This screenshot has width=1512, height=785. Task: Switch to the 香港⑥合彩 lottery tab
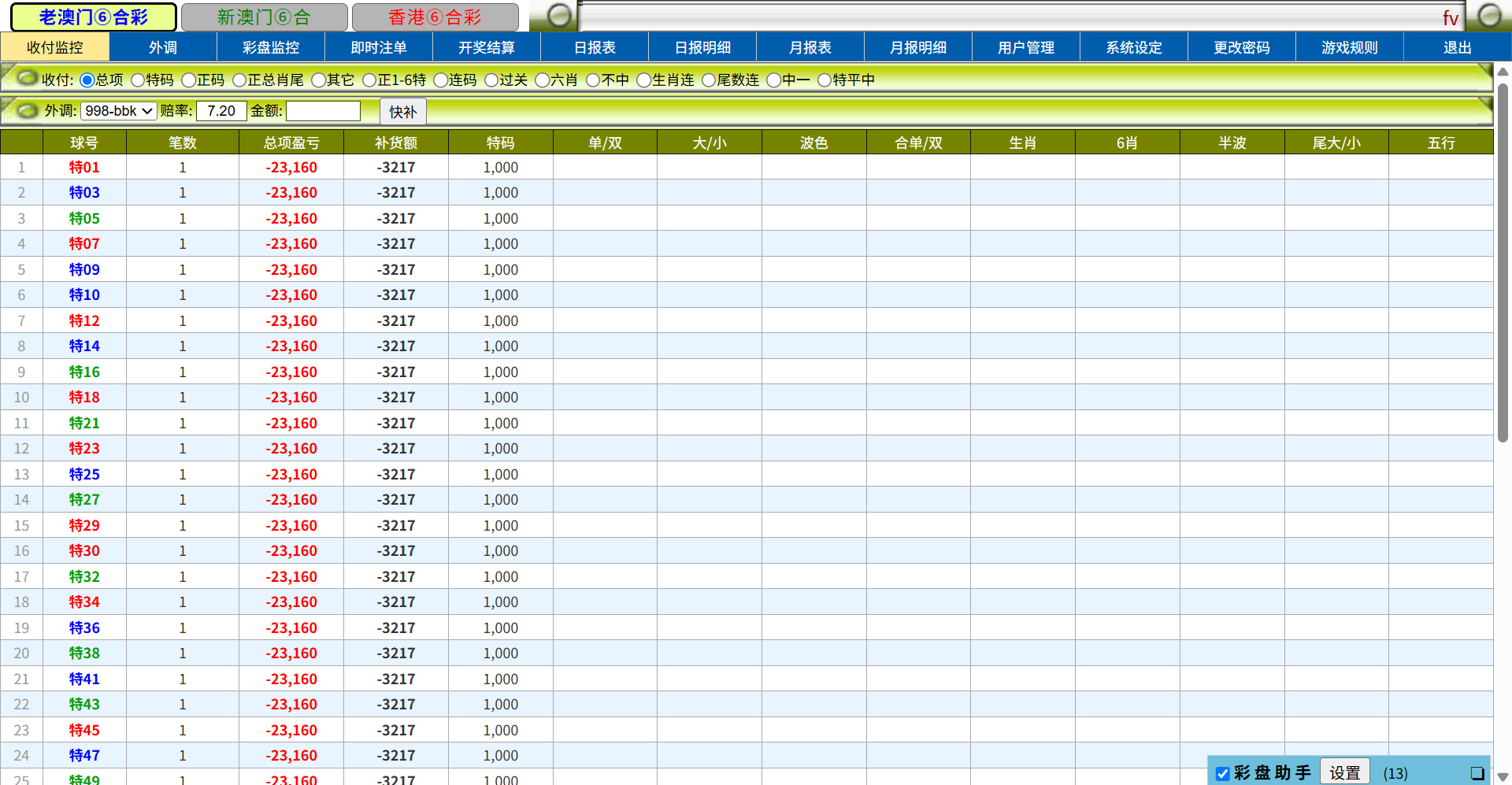[x=435, y=17]
